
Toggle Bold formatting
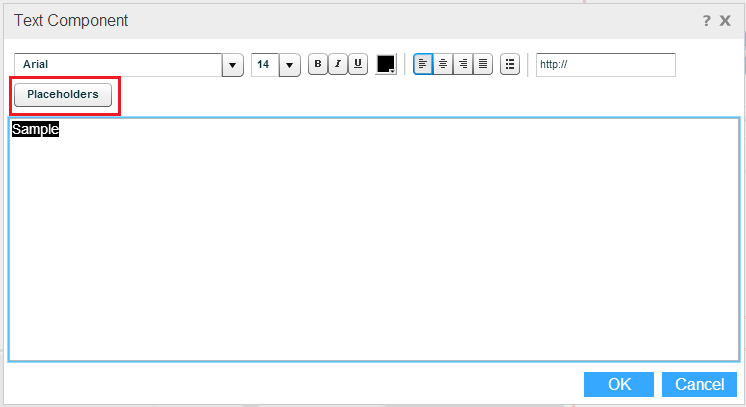pyautogui.click(x=318, y=64)
